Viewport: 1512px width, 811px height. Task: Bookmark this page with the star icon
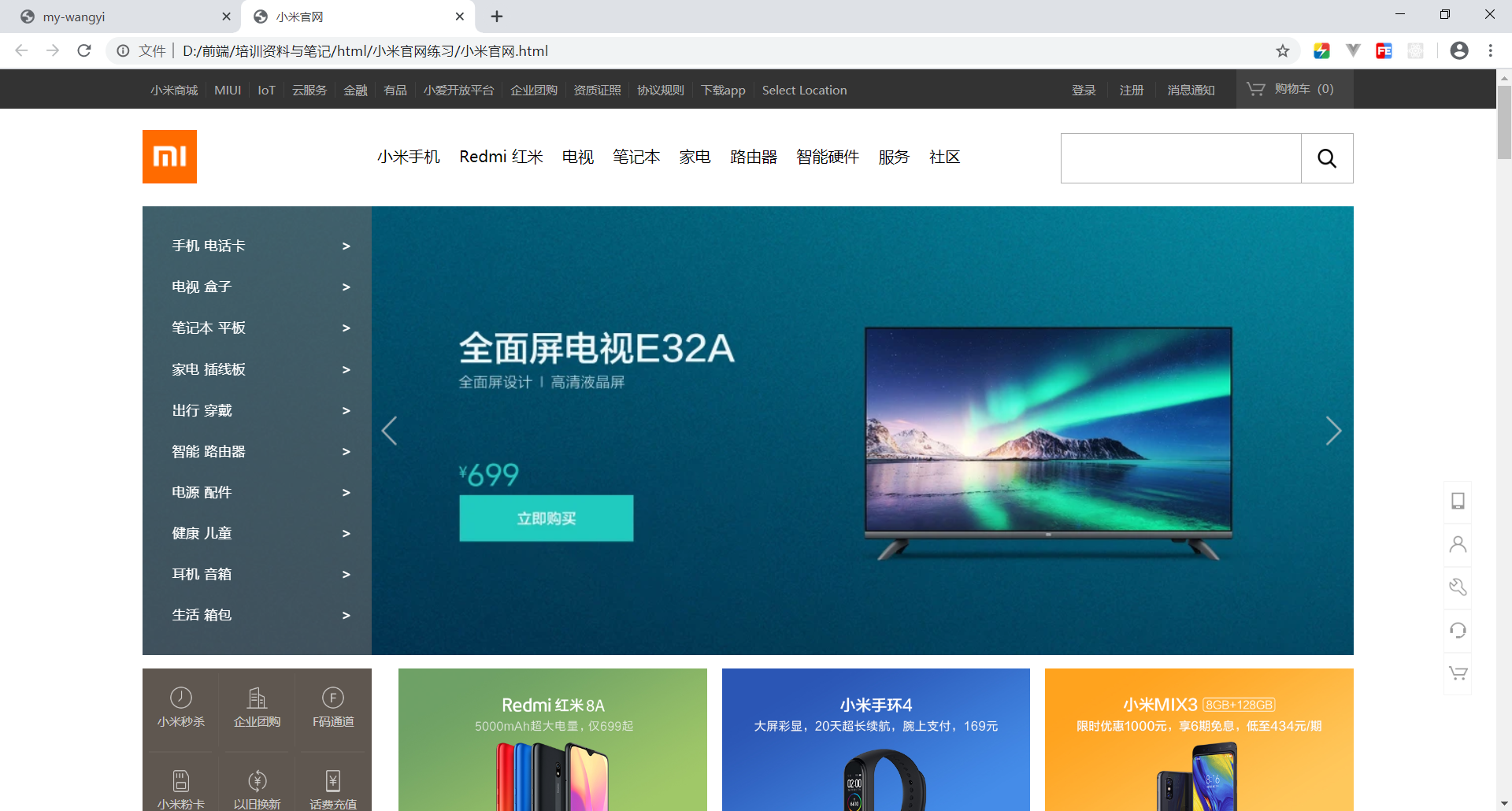pos(1283,51)
